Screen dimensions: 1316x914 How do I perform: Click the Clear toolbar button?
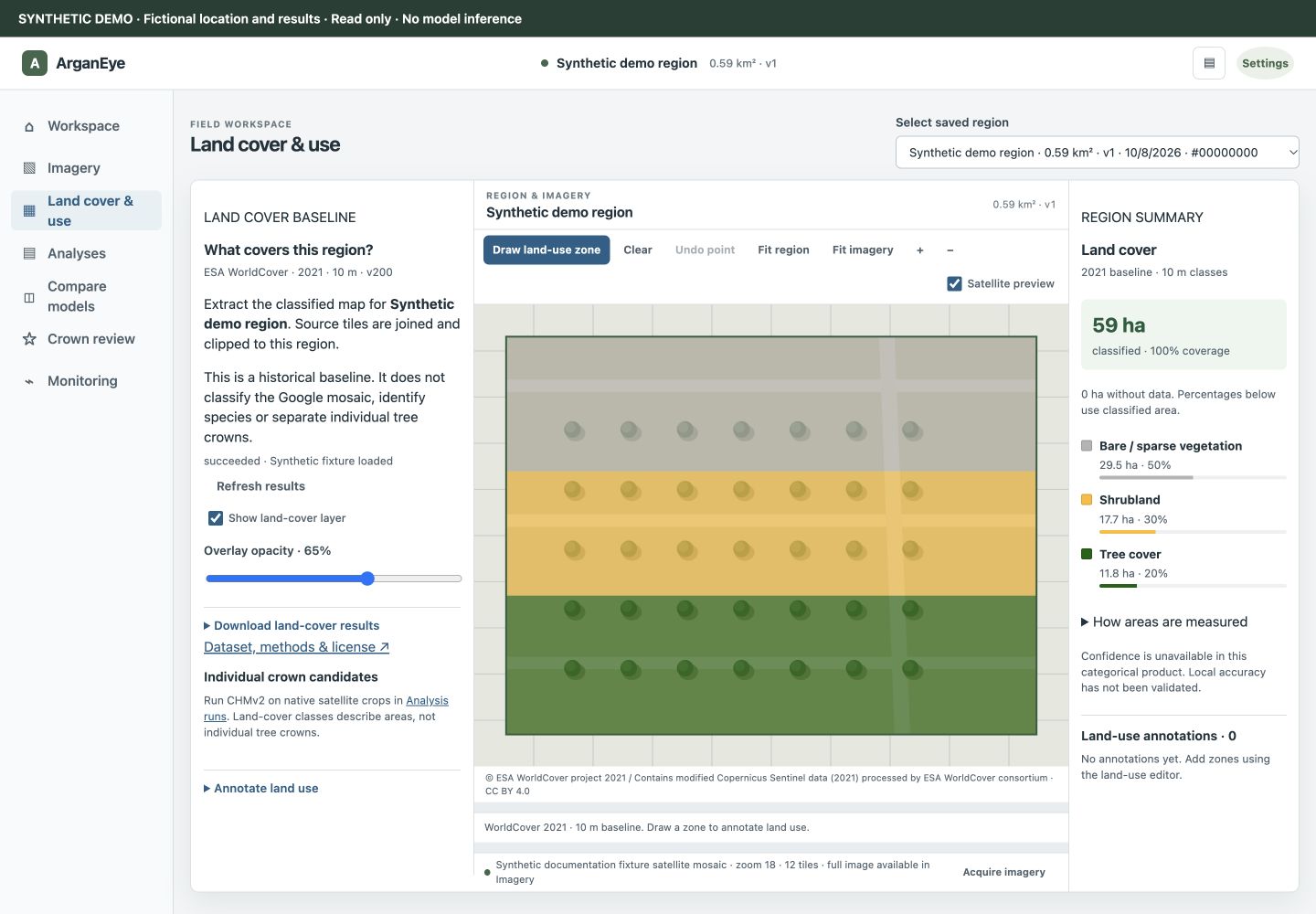click(x=638, y=250)
